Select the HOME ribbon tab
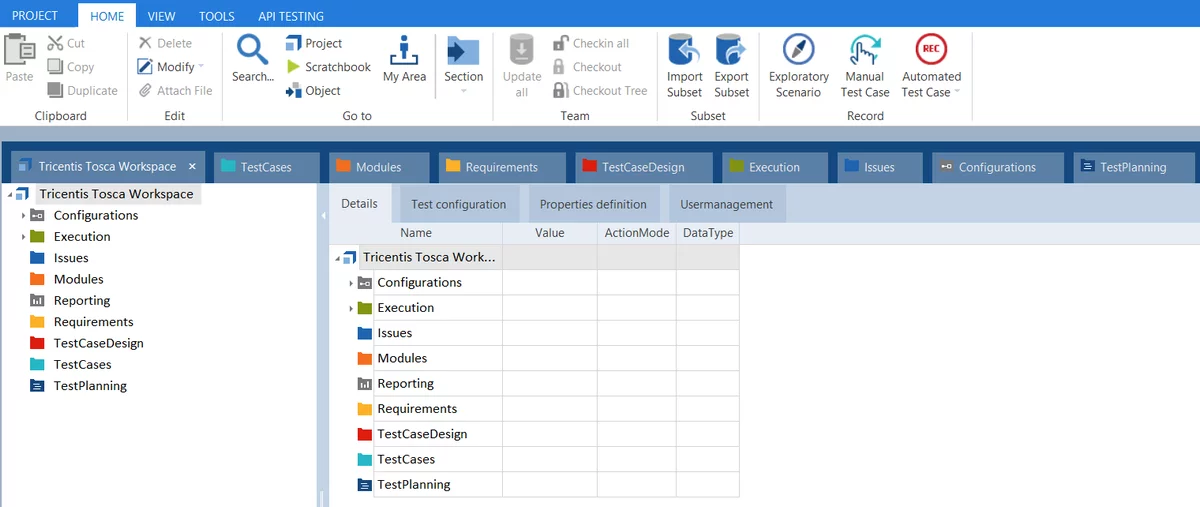 tap(107, 16)
